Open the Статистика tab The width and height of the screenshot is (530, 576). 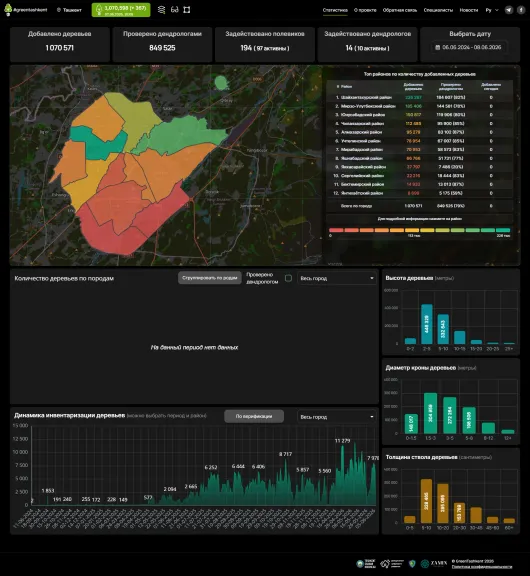335,10
